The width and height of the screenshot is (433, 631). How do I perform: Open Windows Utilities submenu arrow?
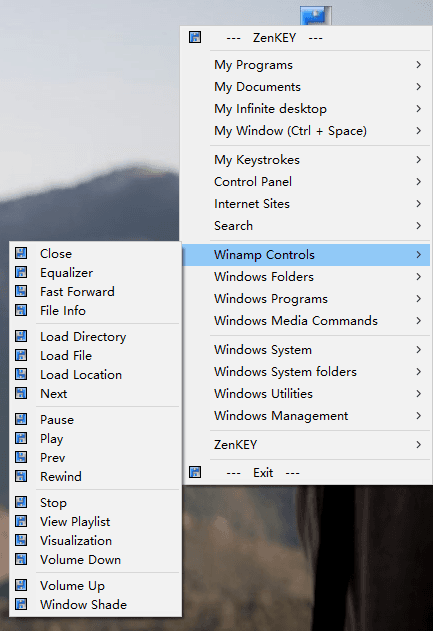click(419, 394)
